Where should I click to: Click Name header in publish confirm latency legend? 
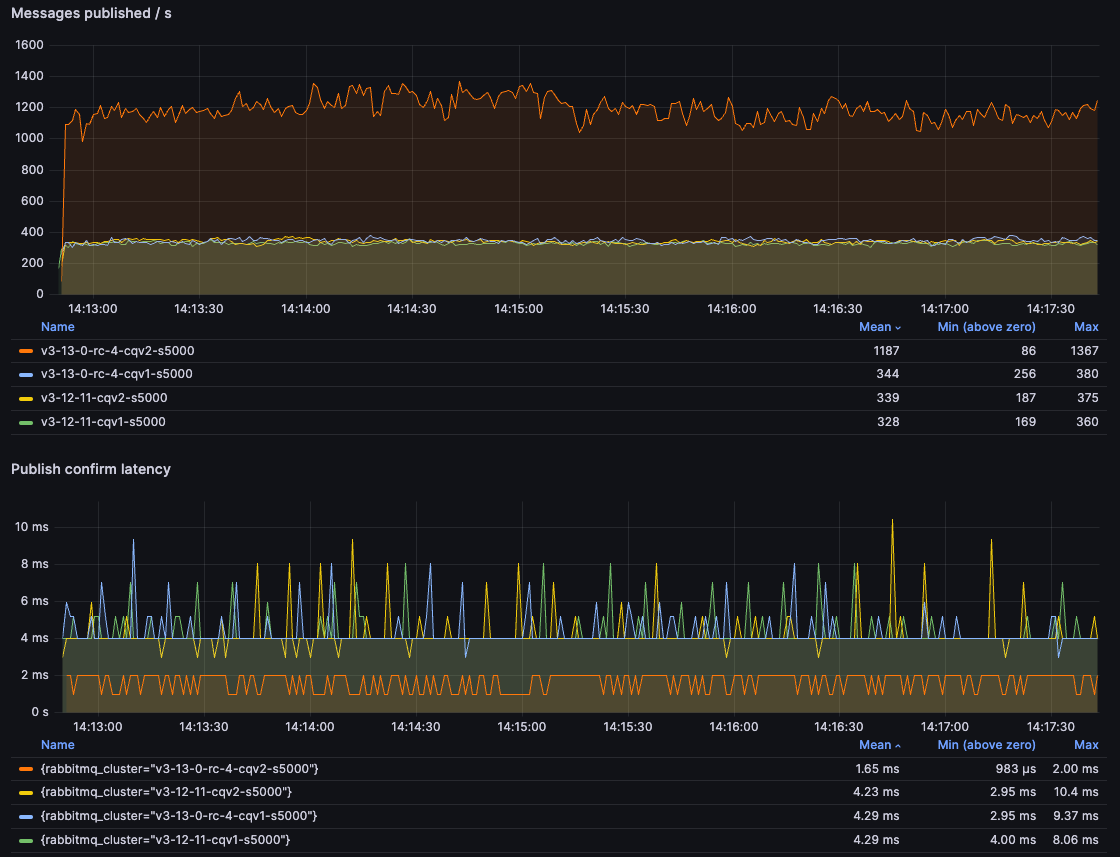pyautogui.click(x=58, y=745)
